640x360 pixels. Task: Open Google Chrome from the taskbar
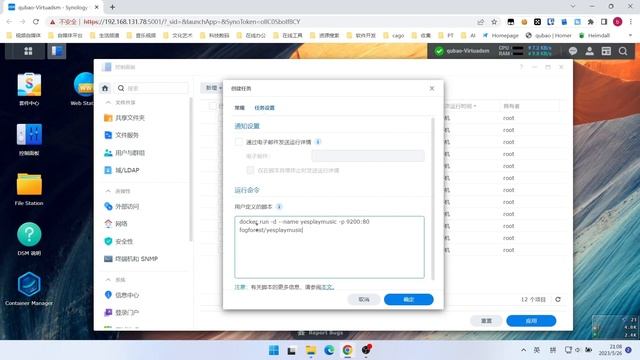point(347,350)
